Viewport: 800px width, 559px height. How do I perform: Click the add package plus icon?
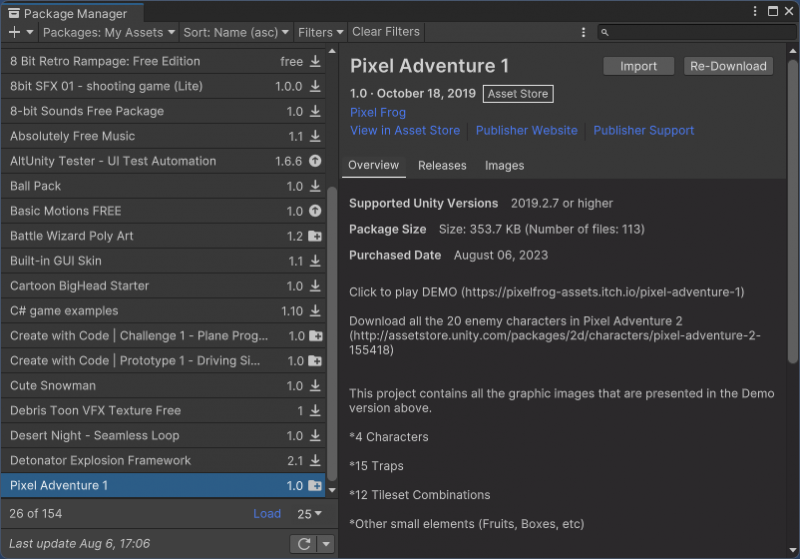point(14,32)
